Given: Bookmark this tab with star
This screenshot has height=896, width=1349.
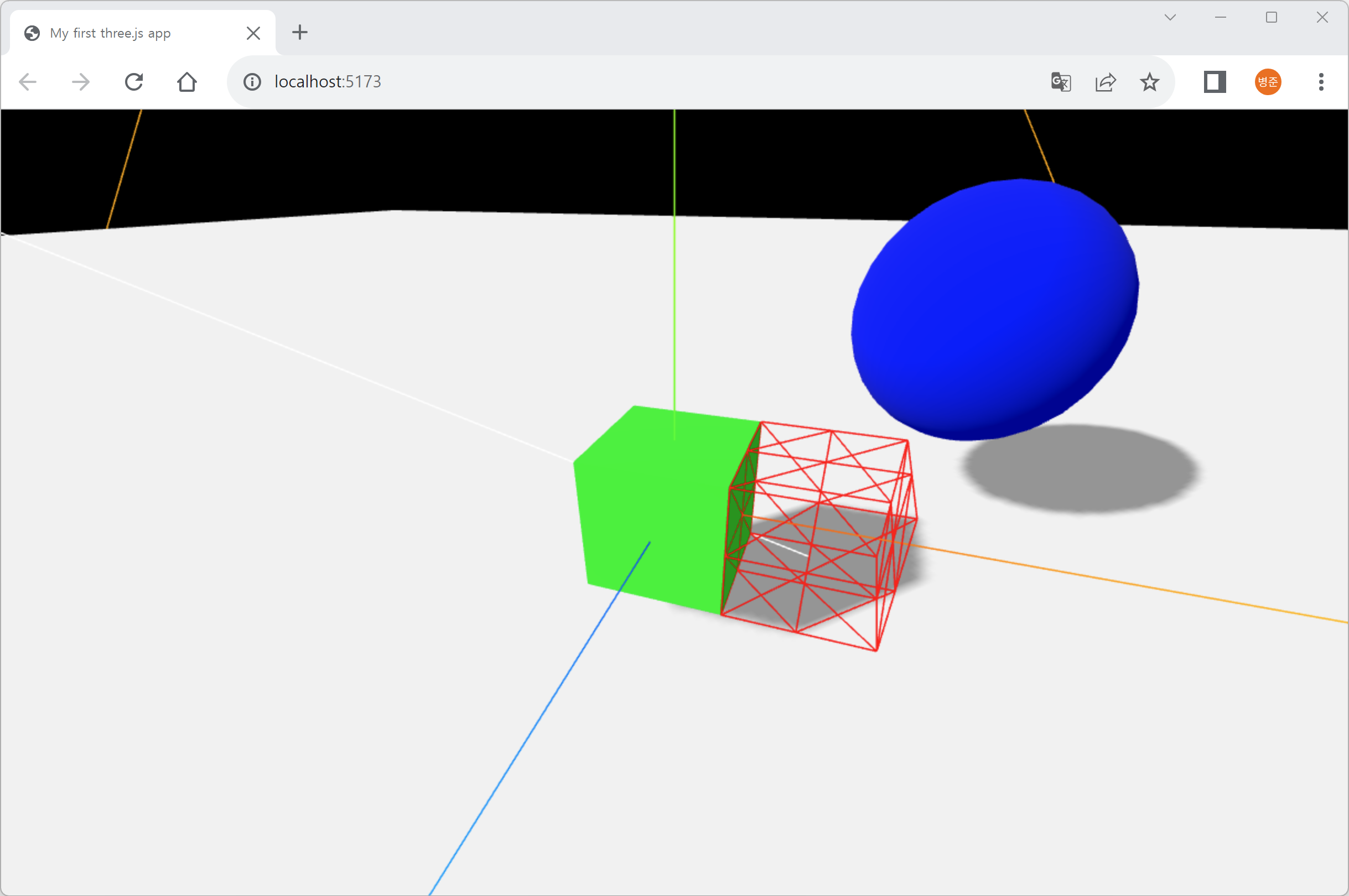Looking at the screenshot, I should tap(1149, 82).
